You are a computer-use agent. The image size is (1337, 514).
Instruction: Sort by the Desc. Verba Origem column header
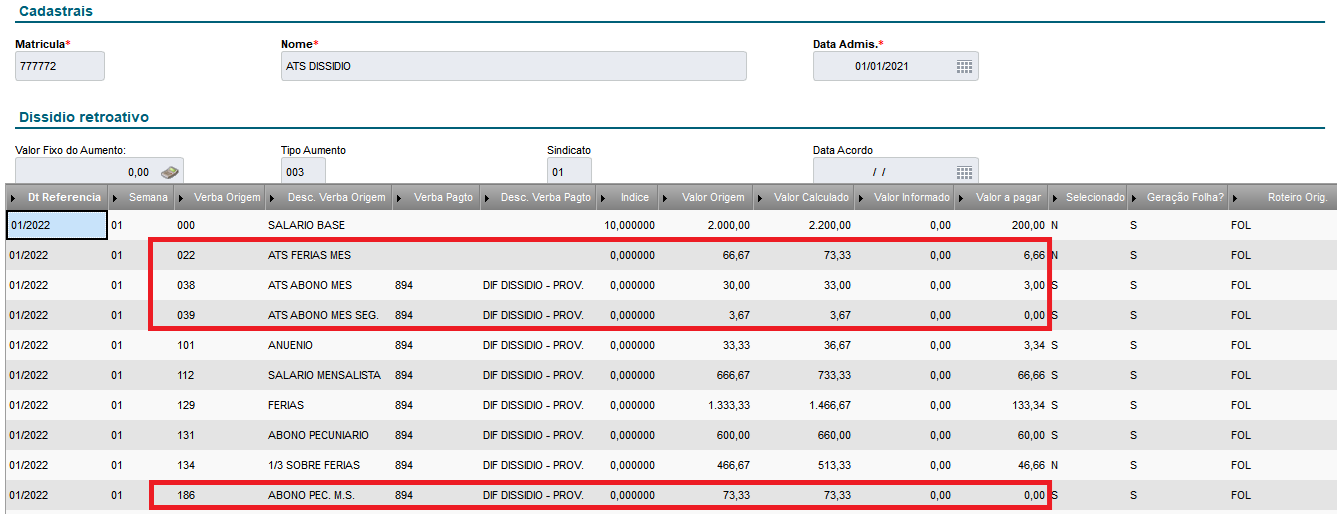coord(327,197)
